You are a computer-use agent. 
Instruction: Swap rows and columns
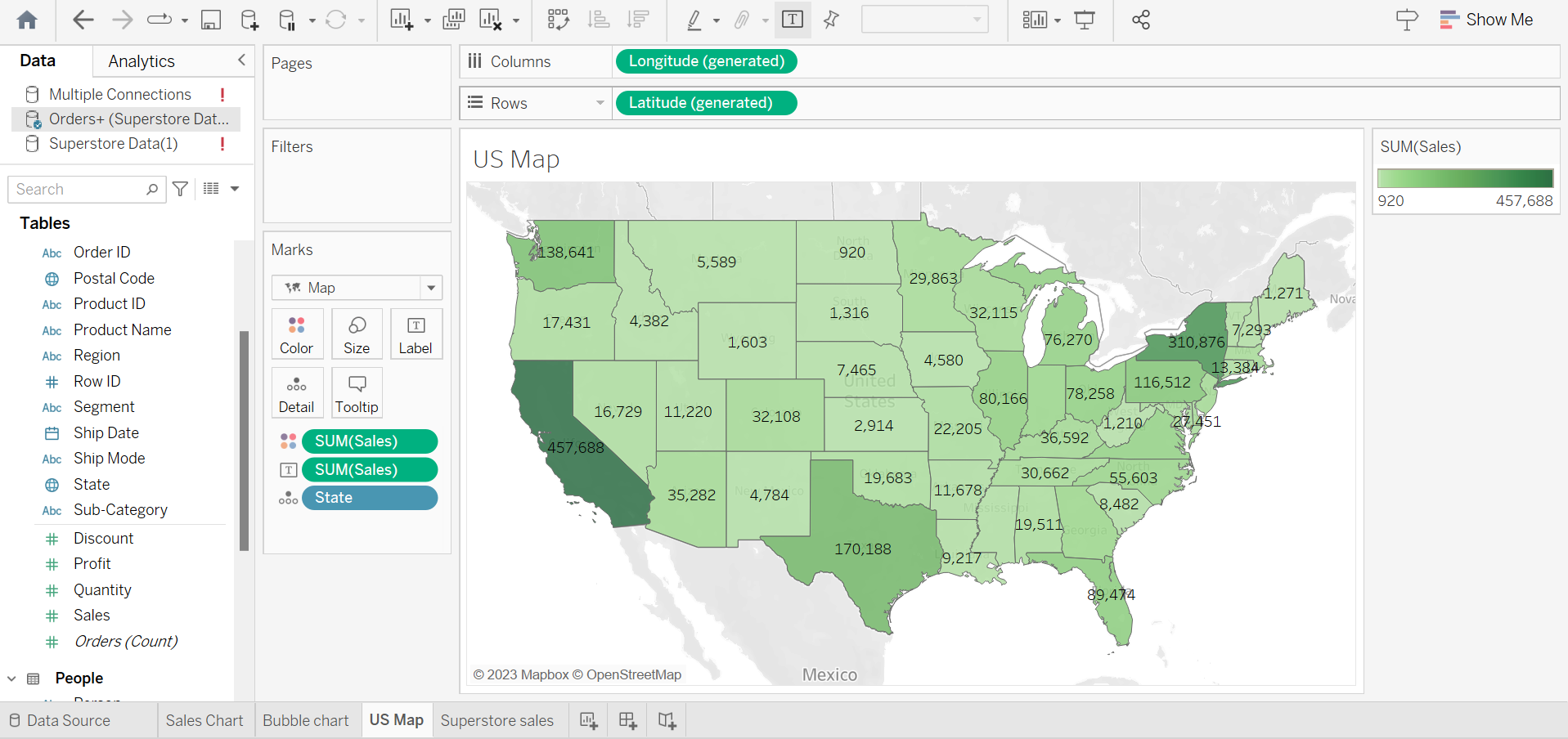pyautogui.click(x=558, y=19)
